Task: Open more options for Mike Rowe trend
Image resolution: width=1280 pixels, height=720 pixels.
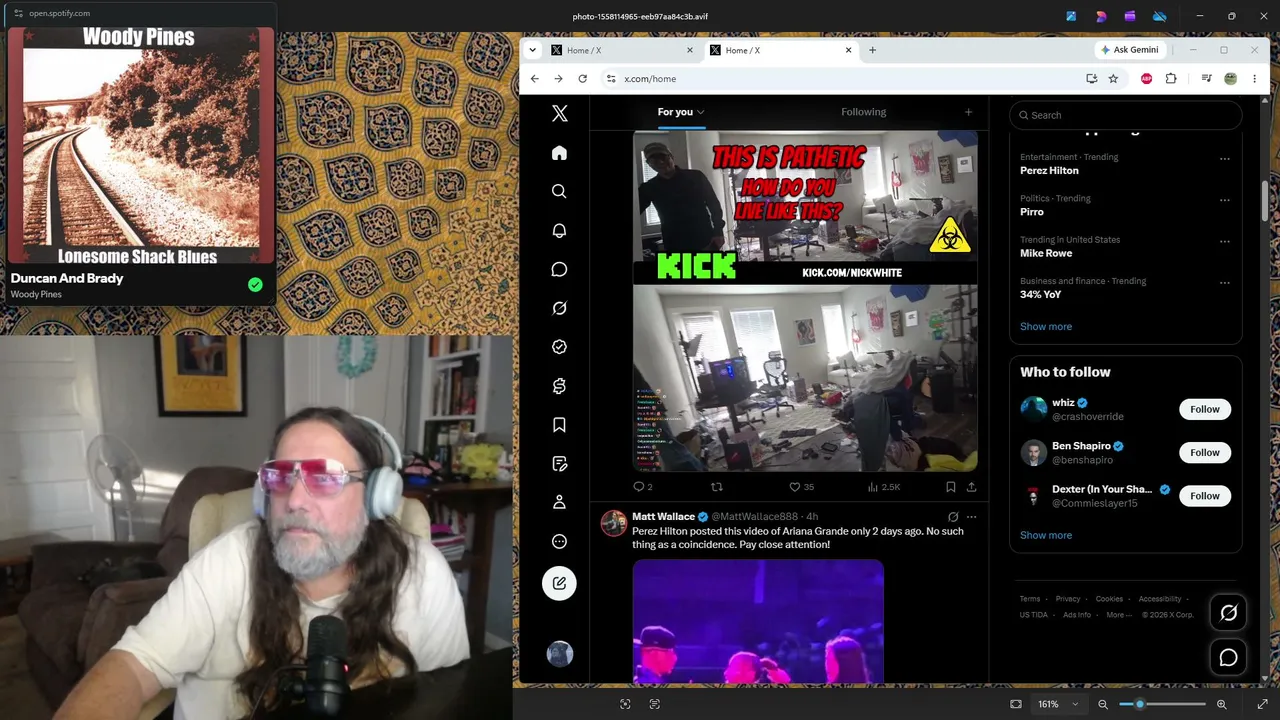Action: click(x=1224, y=242)
